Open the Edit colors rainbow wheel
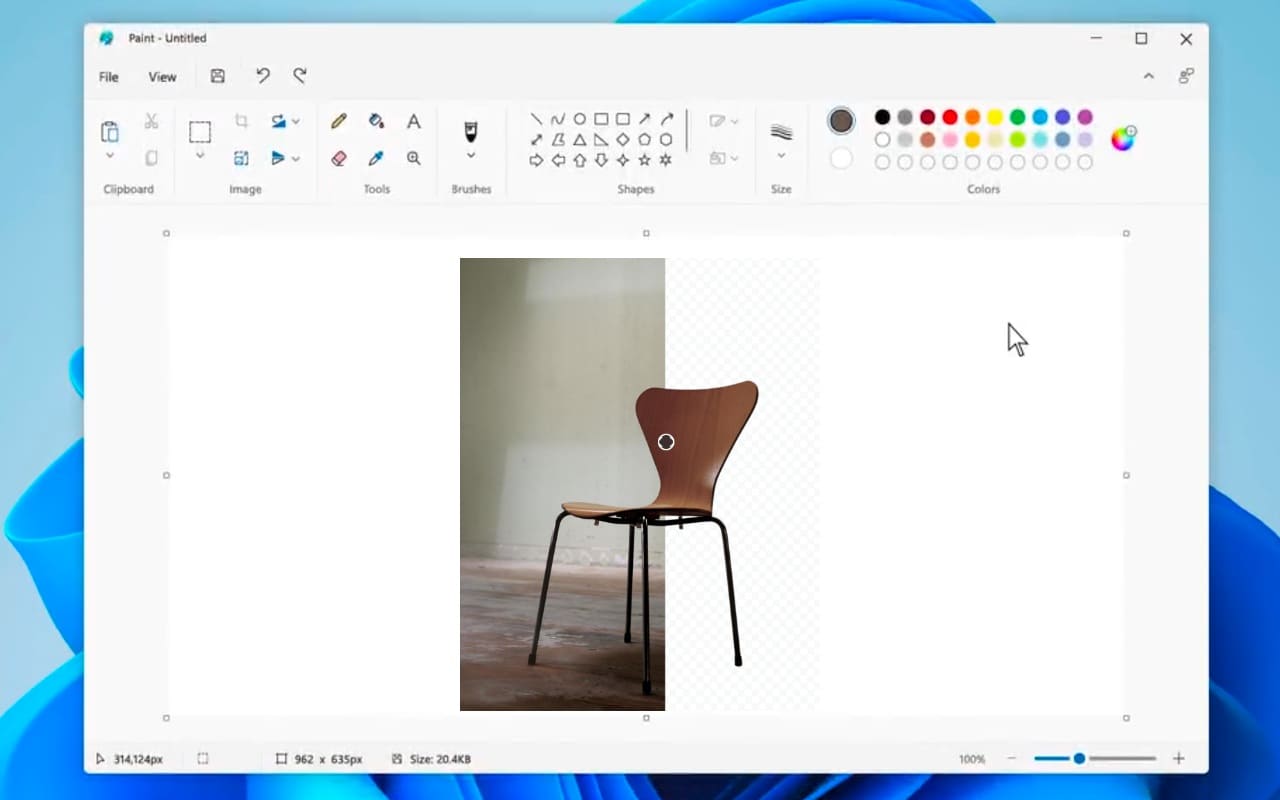The height and width of the screenshot is (800, 1280). point(1123,139)
